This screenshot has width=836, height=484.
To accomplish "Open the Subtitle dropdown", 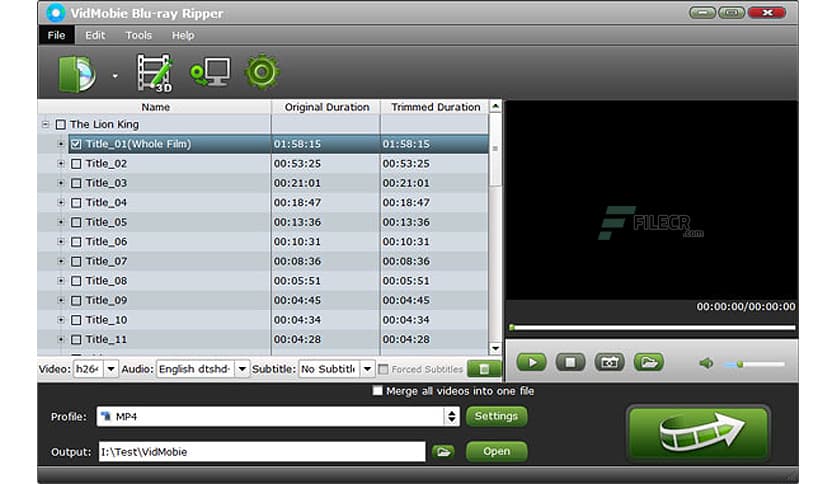I will [367, 369].
